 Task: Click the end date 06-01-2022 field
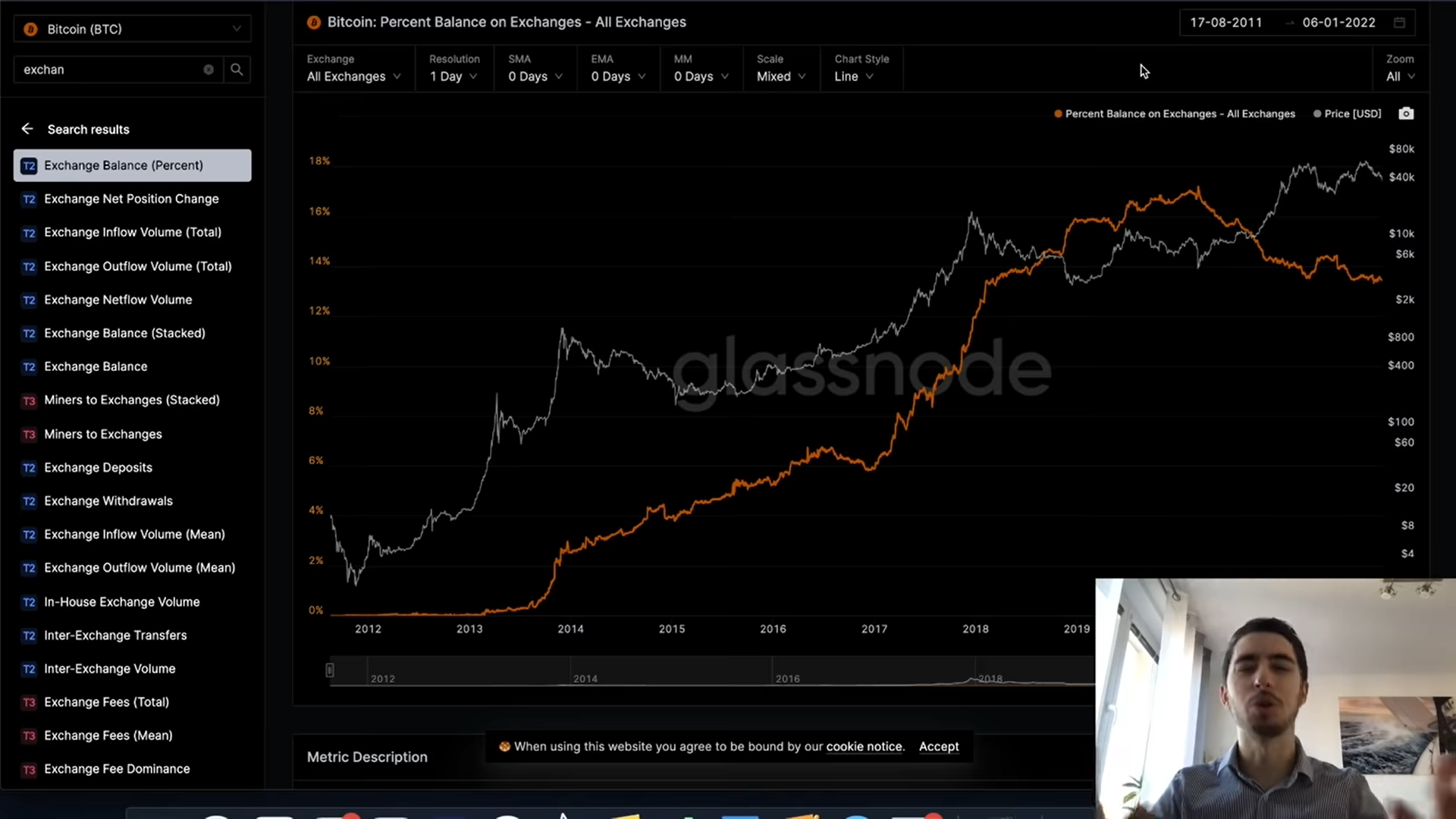[x=1338, y=23]
